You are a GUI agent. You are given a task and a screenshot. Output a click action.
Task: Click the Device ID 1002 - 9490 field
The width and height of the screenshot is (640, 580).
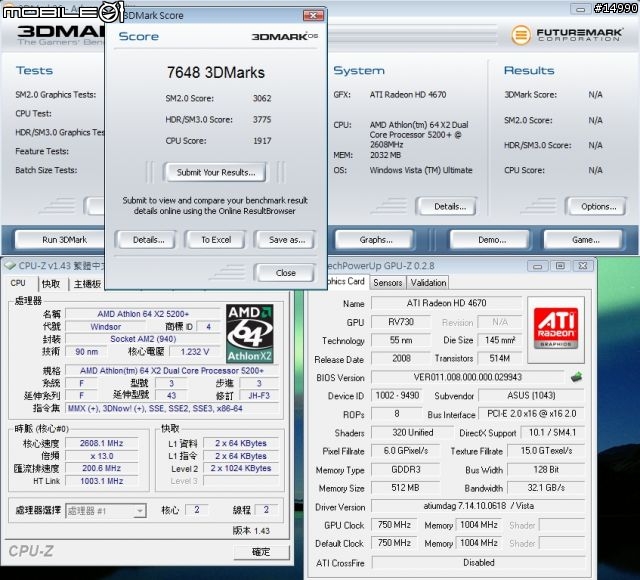pos(397,396)
